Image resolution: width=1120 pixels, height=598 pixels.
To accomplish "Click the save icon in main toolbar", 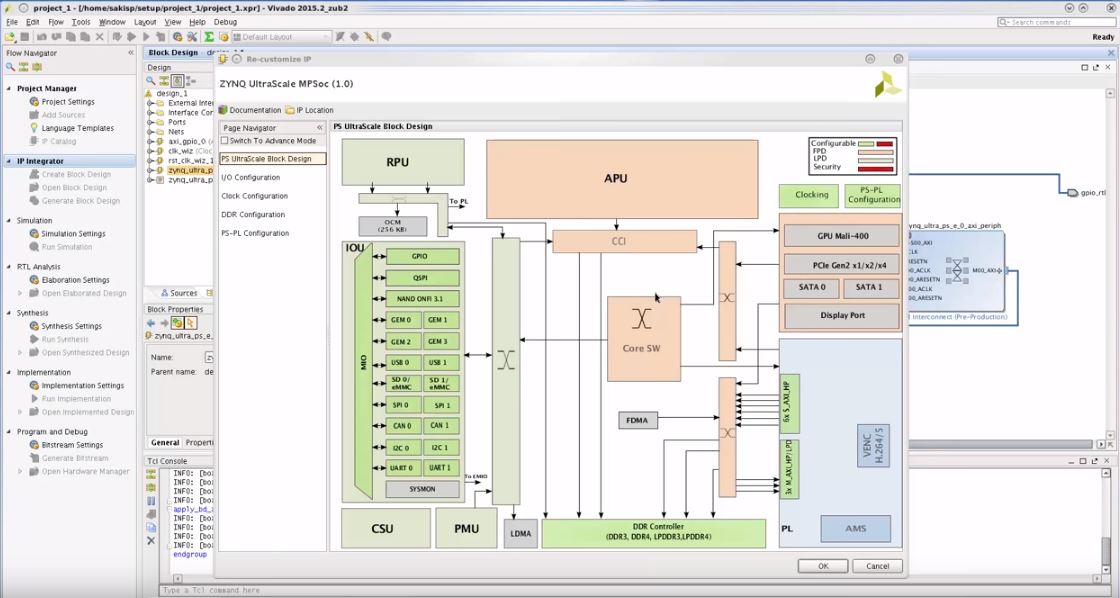I will click(x=24, y=36).
